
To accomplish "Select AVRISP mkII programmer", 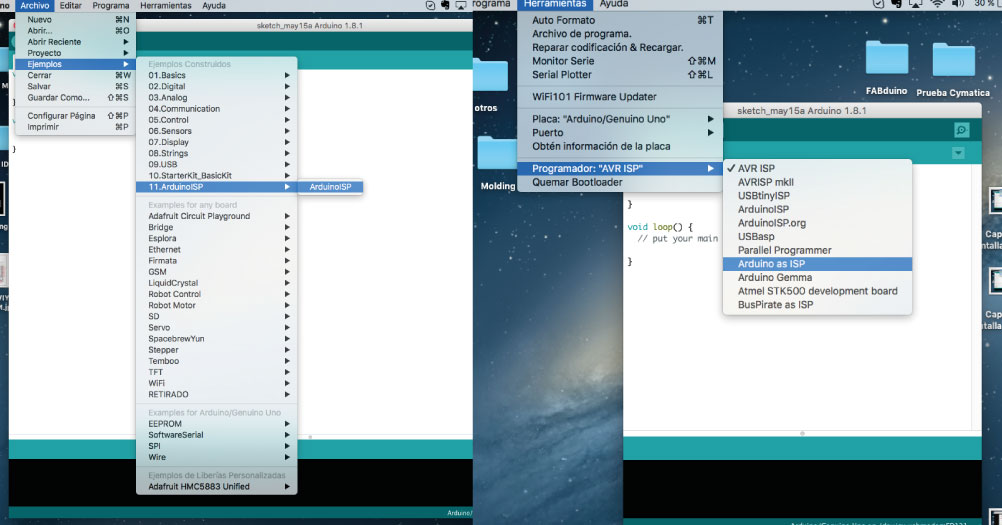I will (x=817, y=182).
